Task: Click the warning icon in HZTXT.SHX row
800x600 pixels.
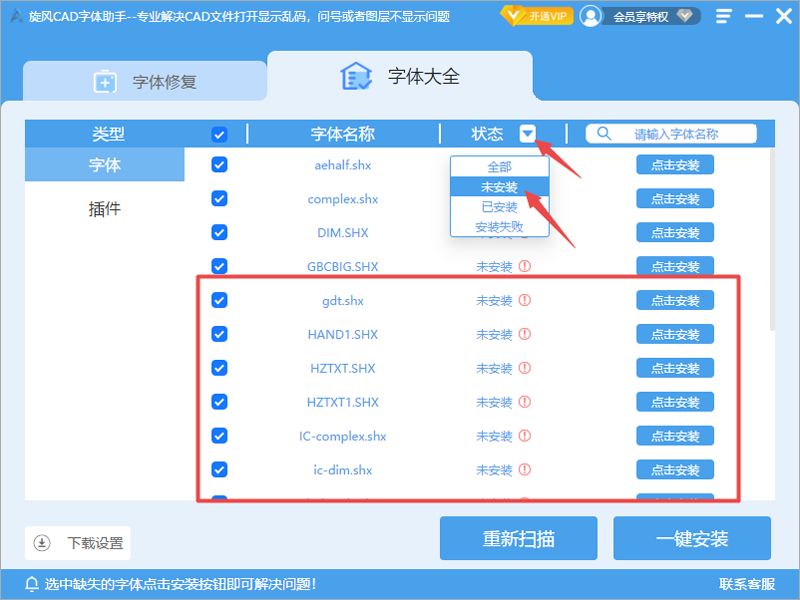Action: pos(524,368)
